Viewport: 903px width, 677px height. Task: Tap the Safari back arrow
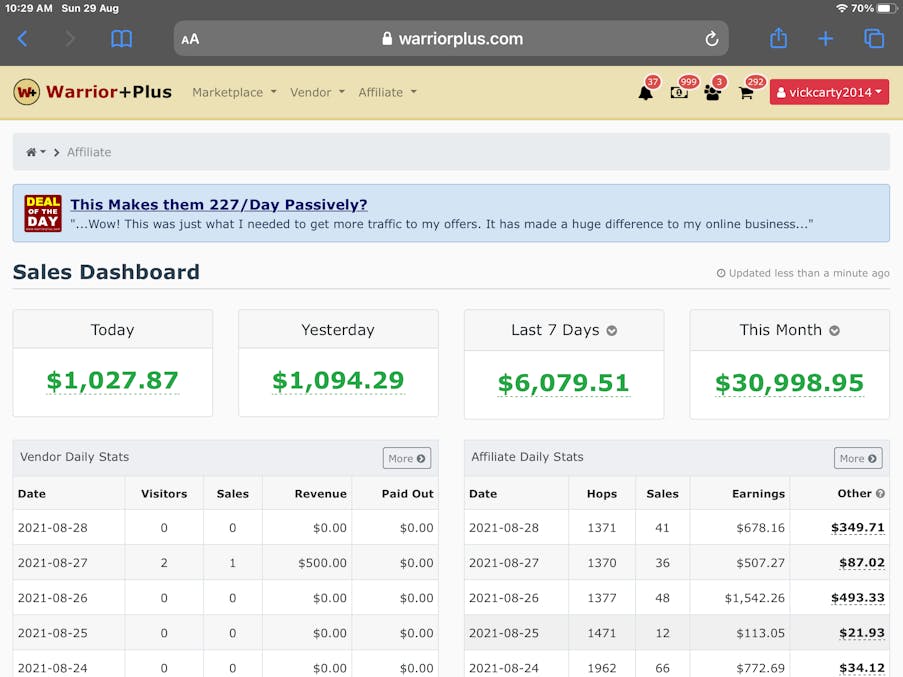click(x=22, y=39)
